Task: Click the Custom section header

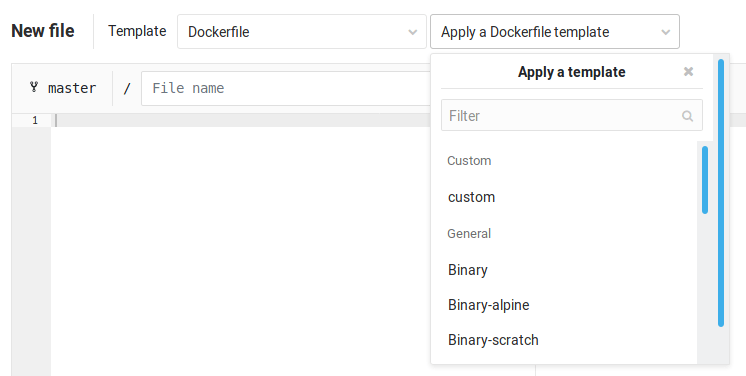Action: tap(469, 161)
